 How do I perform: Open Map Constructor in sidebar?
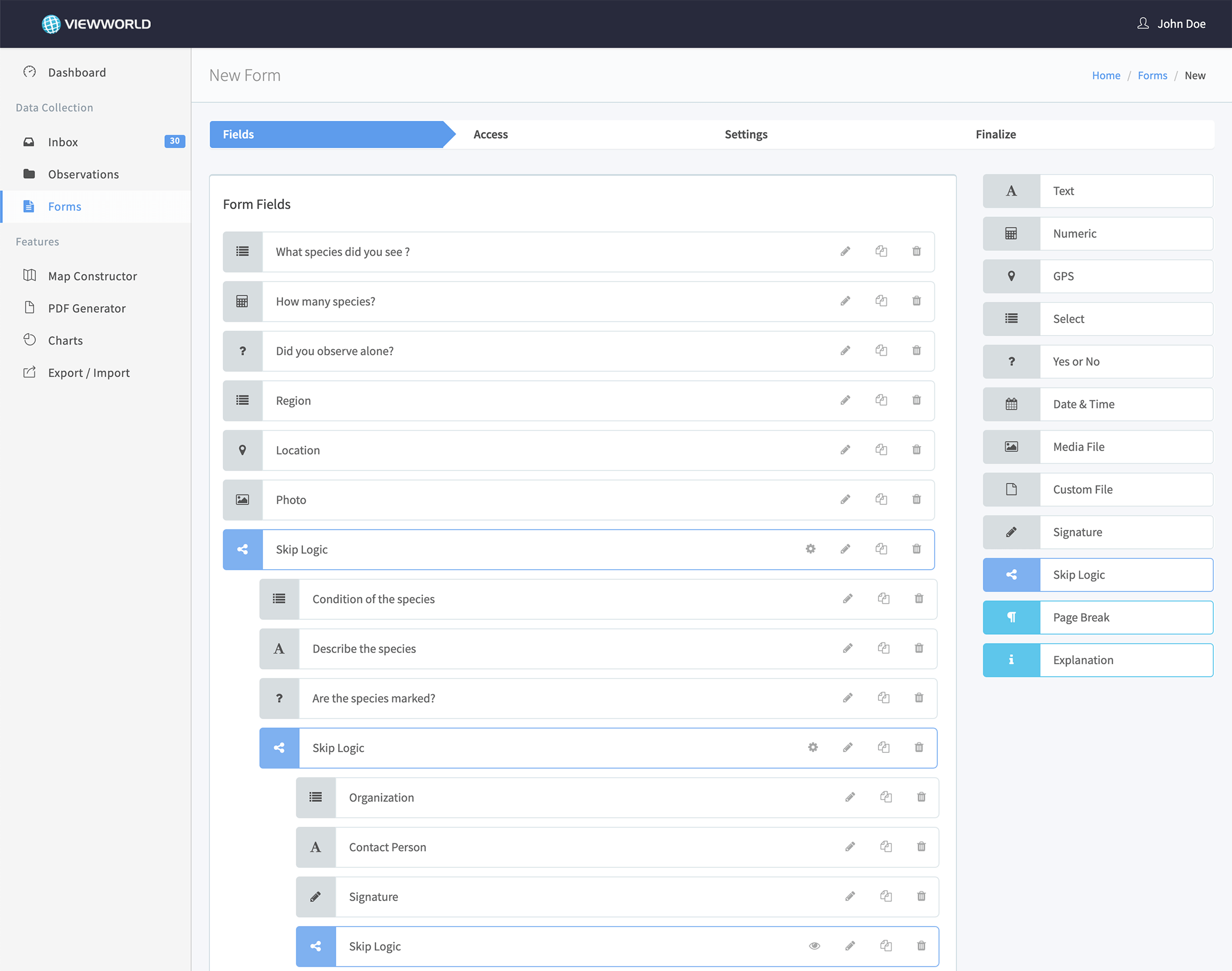click(92, 276)
